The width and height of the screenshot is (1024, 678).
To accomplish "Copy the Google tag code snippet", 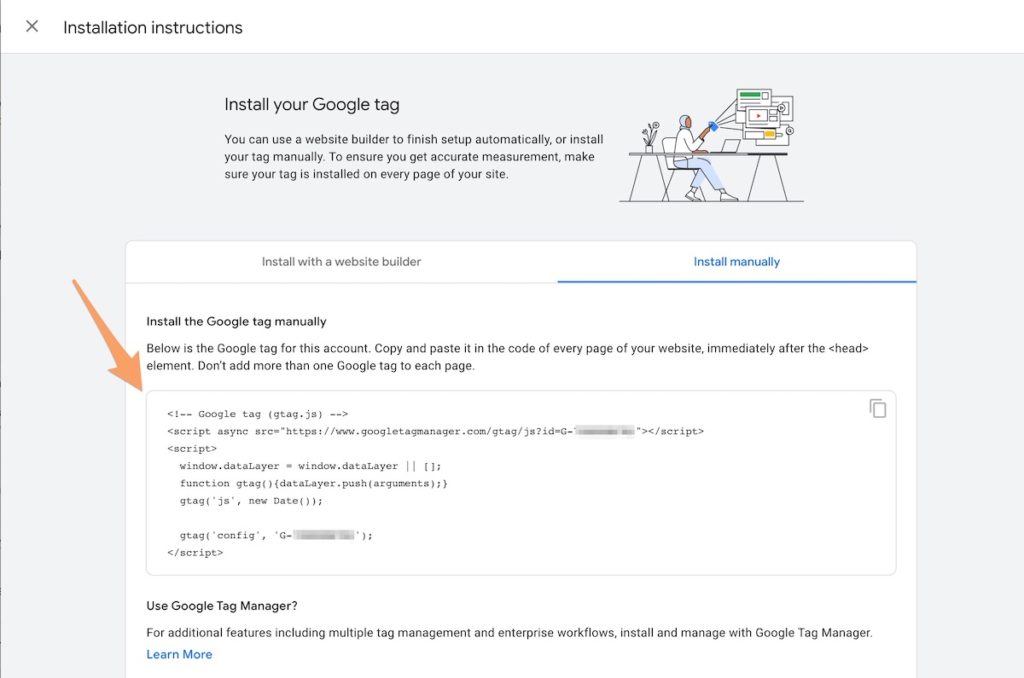I will pyautogui.click(x=878, y=408).
